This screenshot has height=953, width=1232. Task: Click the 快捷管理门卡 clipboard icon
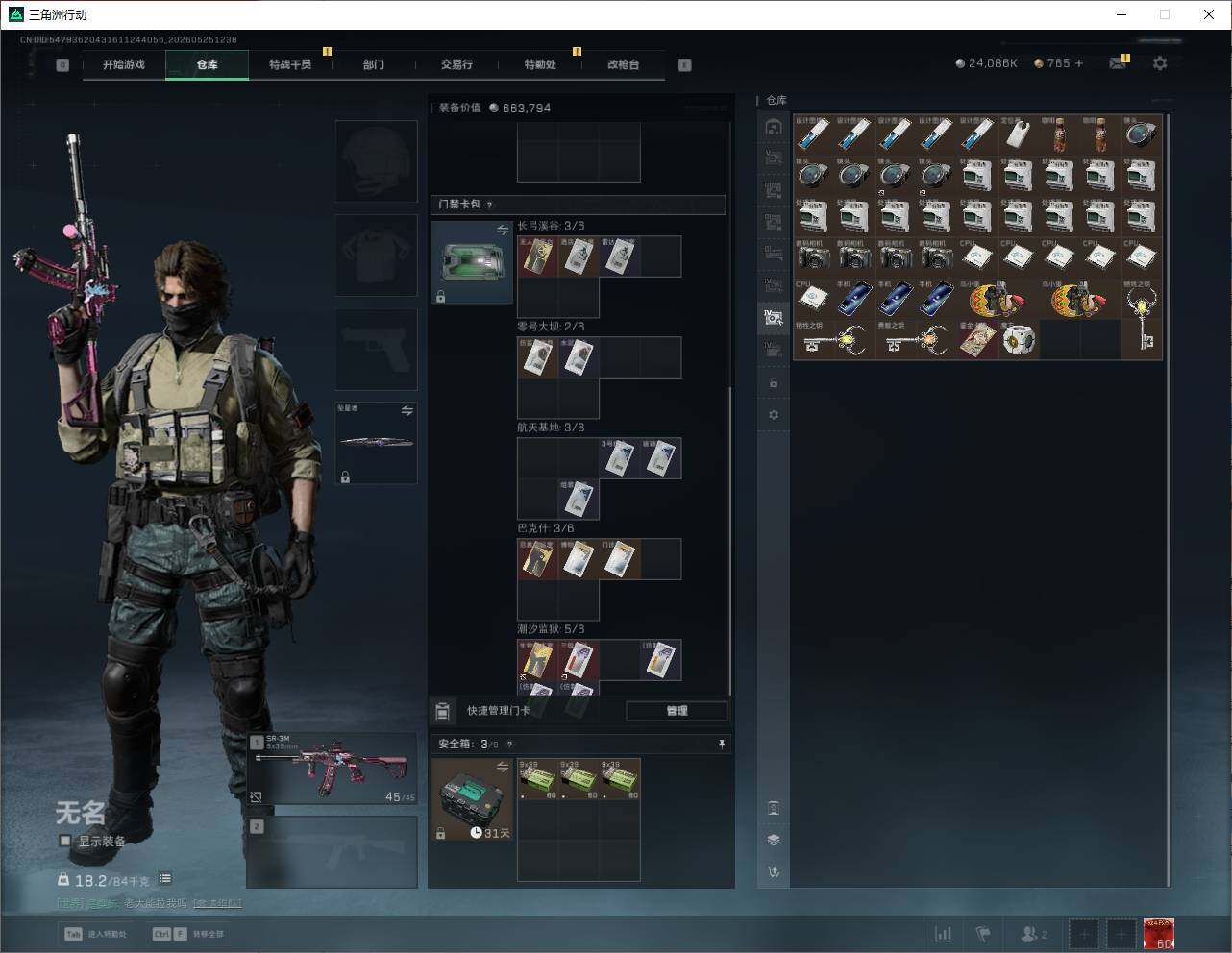click(443, 711)
